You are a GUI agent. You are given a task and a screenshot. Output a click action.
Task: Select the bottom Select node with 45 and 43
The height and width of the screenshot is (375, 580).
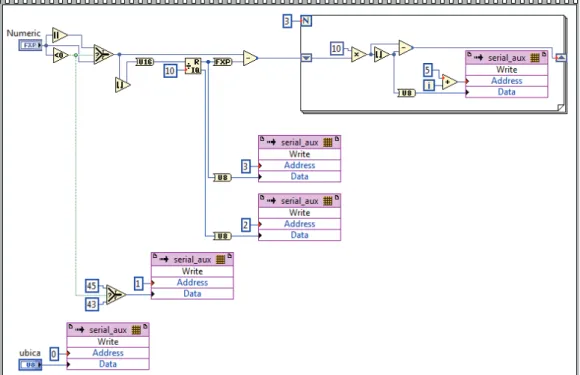point(116,294)
